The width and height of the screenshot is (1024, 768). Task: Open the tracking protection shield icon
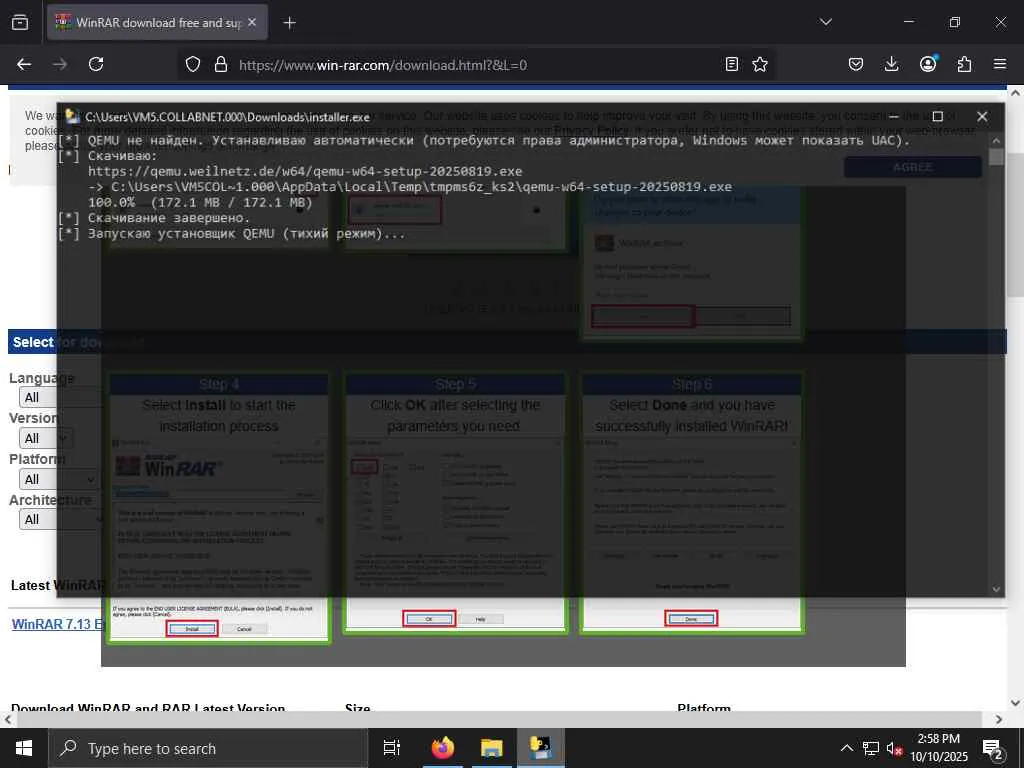(193, 64)
